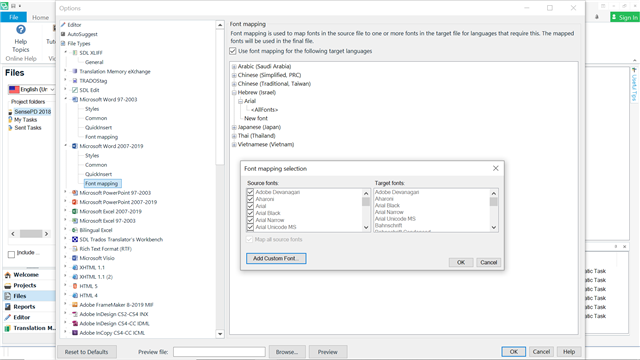Screen dimensions: 640x360
Task: Toggle the Include checkbox in Files pane
Action: [x=11, y=254]
